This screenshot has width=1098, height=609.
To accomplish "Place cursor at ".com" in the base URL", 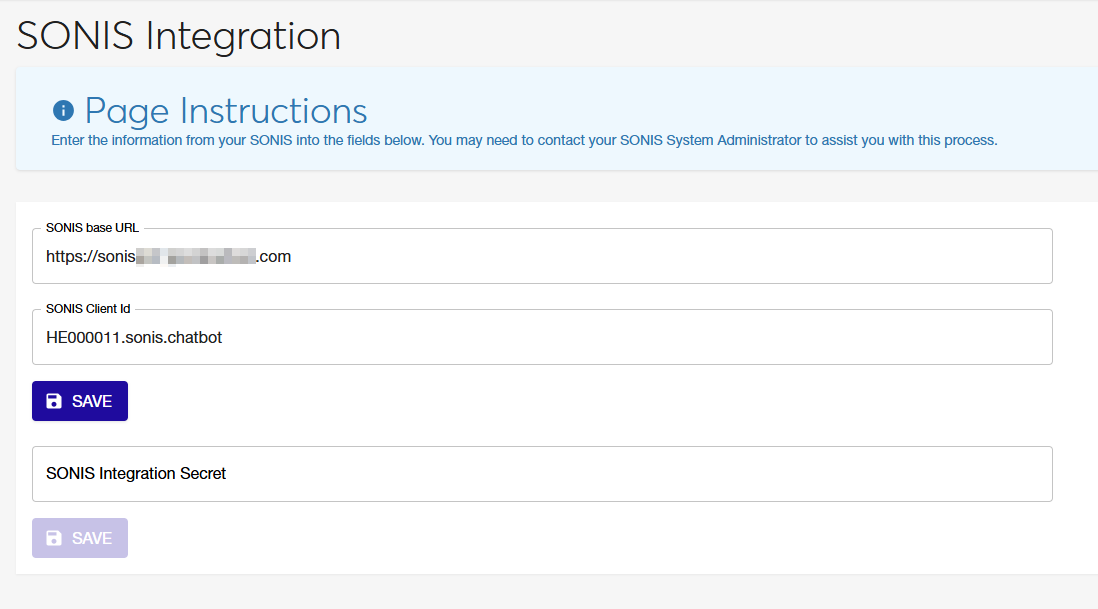I will coord(275,257).
